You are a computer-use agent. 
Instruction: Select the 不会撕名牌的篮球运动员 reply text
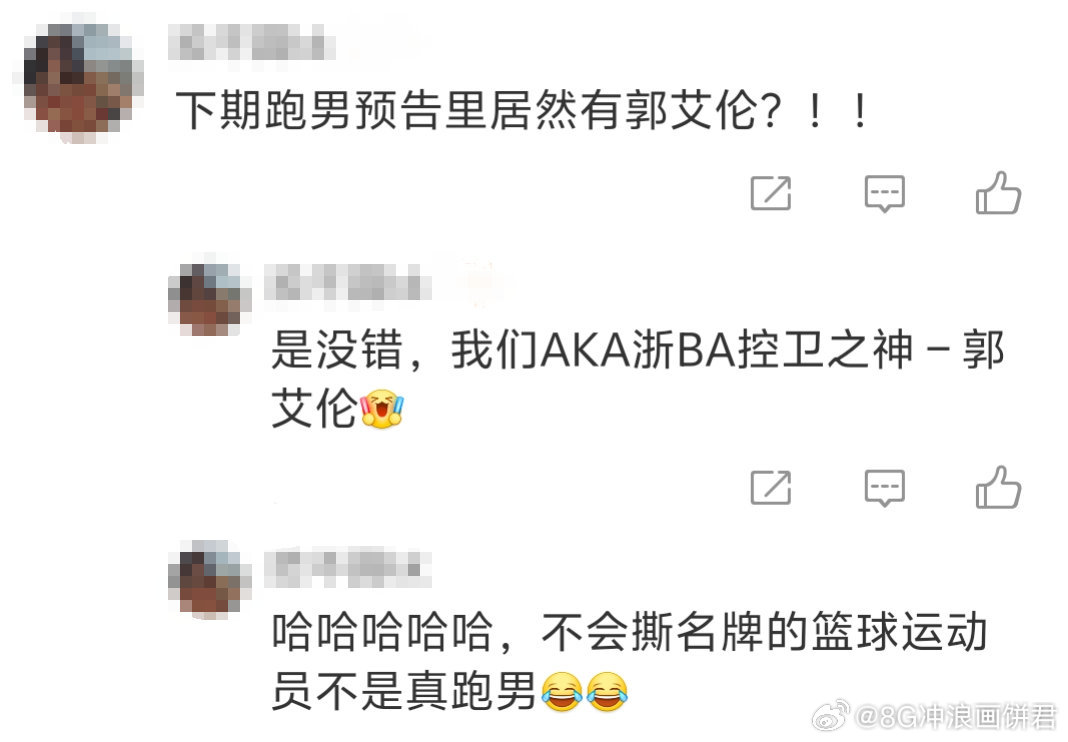[x=629, y=661]
